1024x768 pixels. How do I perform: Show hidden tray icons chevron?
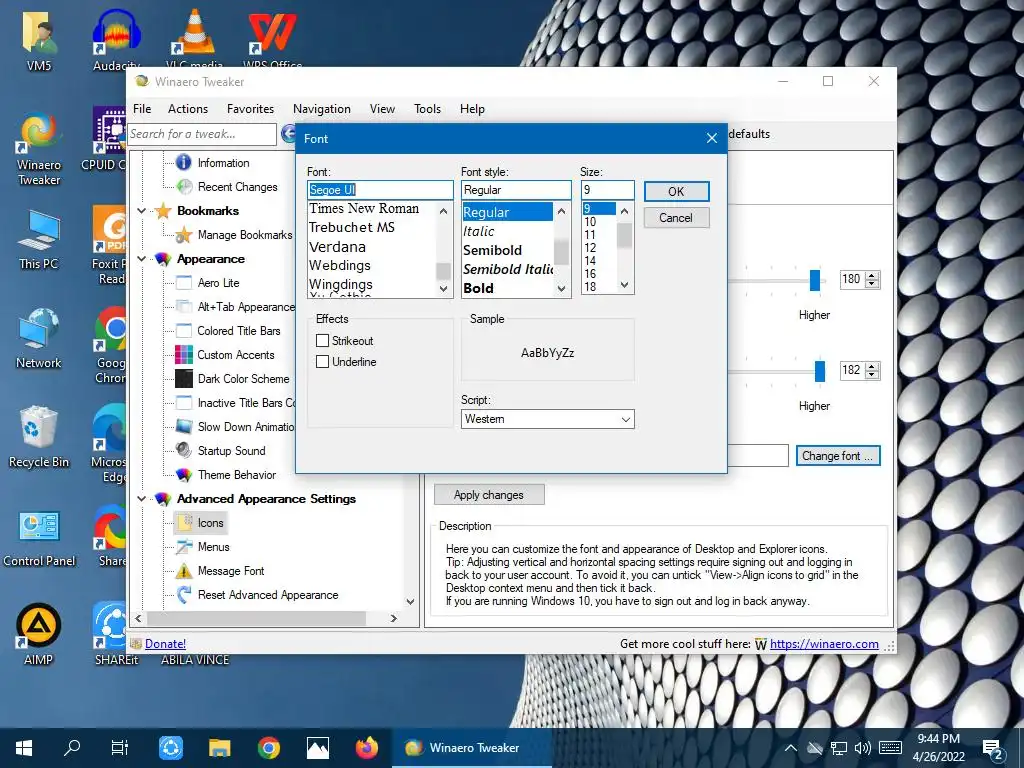tap(790, 748)
